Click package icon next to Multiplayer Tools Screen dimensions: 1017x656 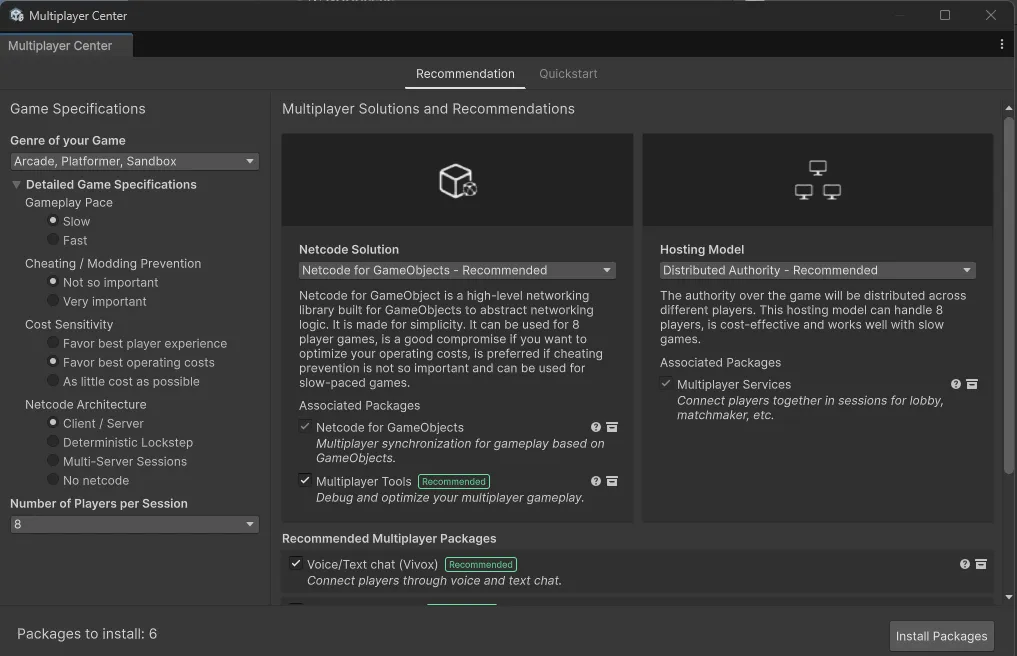tap(612, 481)
